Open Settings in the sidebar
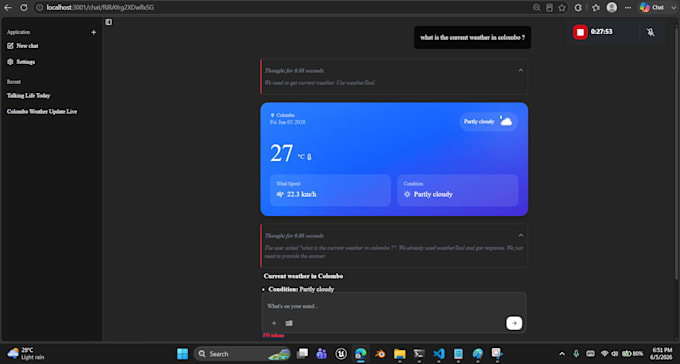 [21, 62]
